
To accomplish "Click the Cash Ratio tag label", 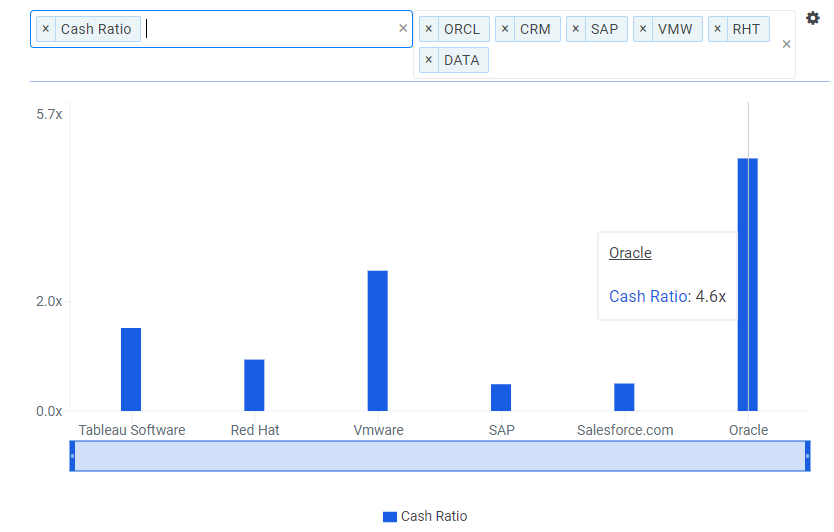I will (96, 29).
